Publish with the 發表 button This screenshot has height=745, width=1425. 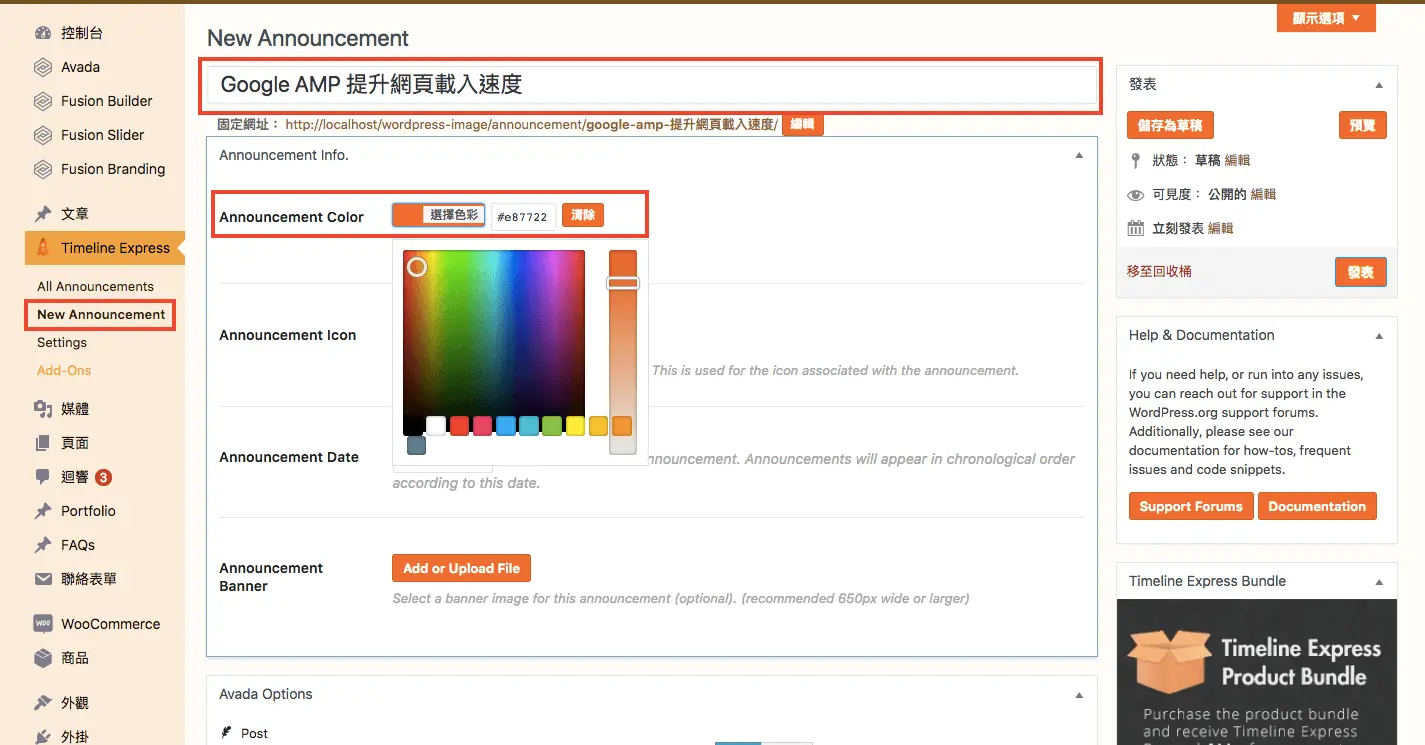[x=1360, y=272]
